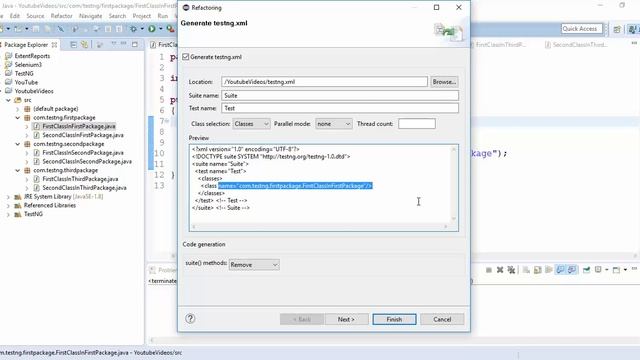Click the Terminate square icon in Console
Image resolution: width=640 pixels, height=360 pixels.
pos(489,270)
